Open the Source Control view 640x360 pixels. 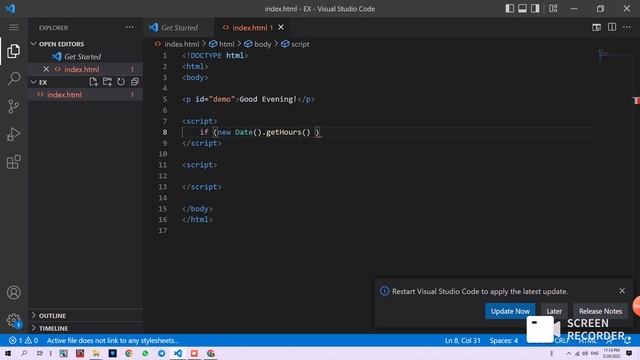[13, 106]
